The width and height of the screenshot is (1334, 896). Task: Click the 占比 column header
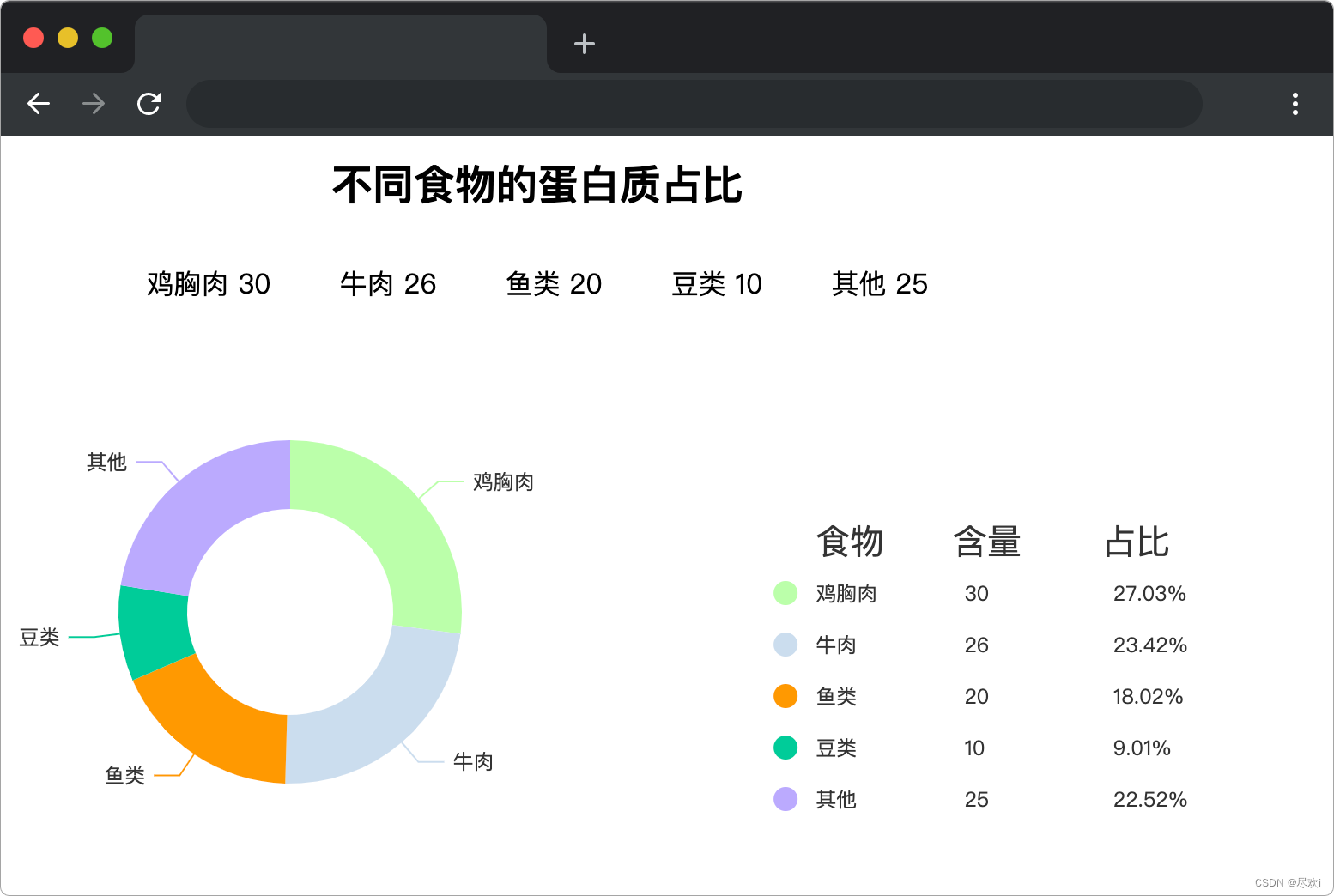coord(1137,542)
